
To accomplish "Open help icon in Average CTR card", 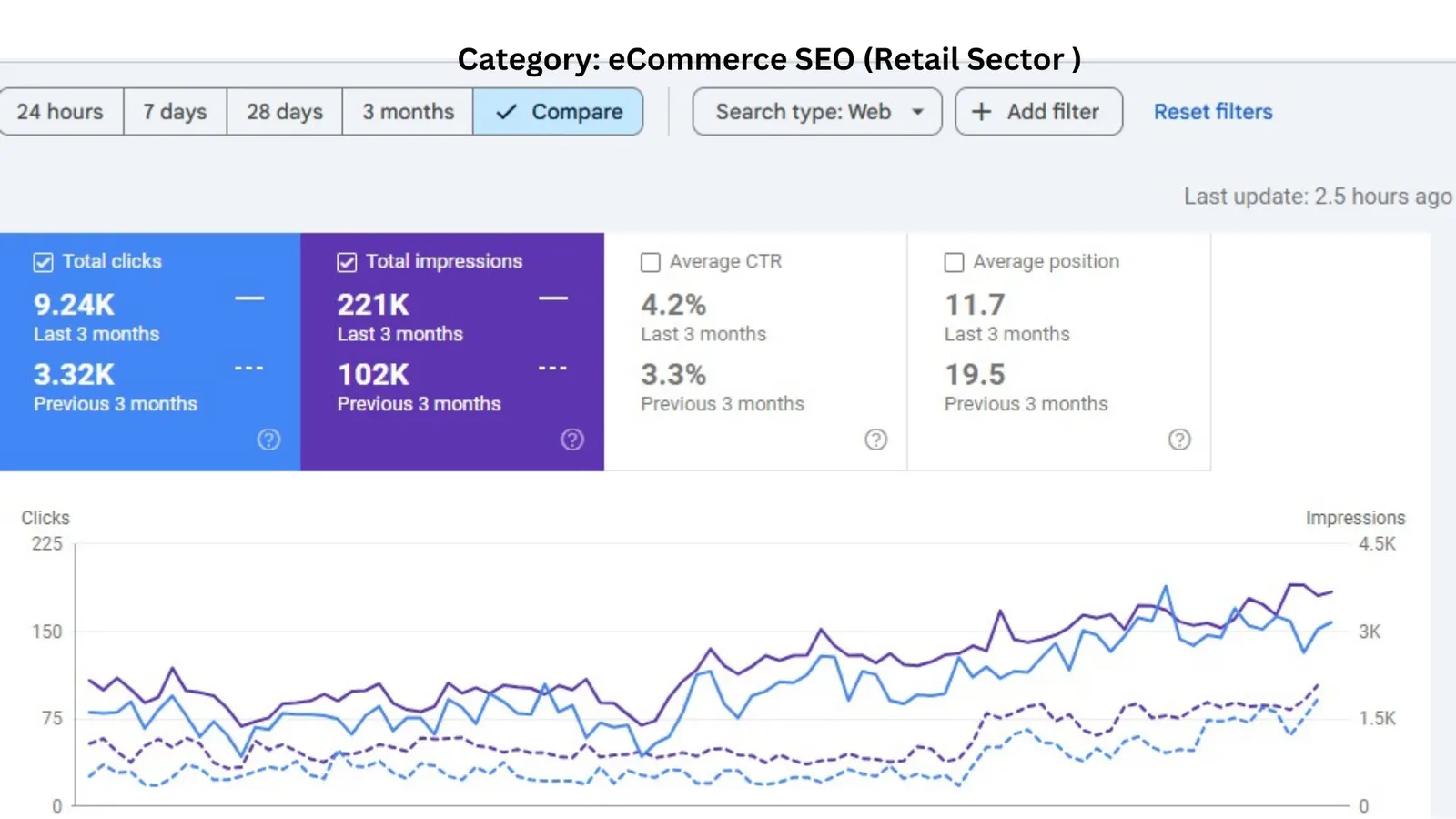I will [x=875, y=440].
